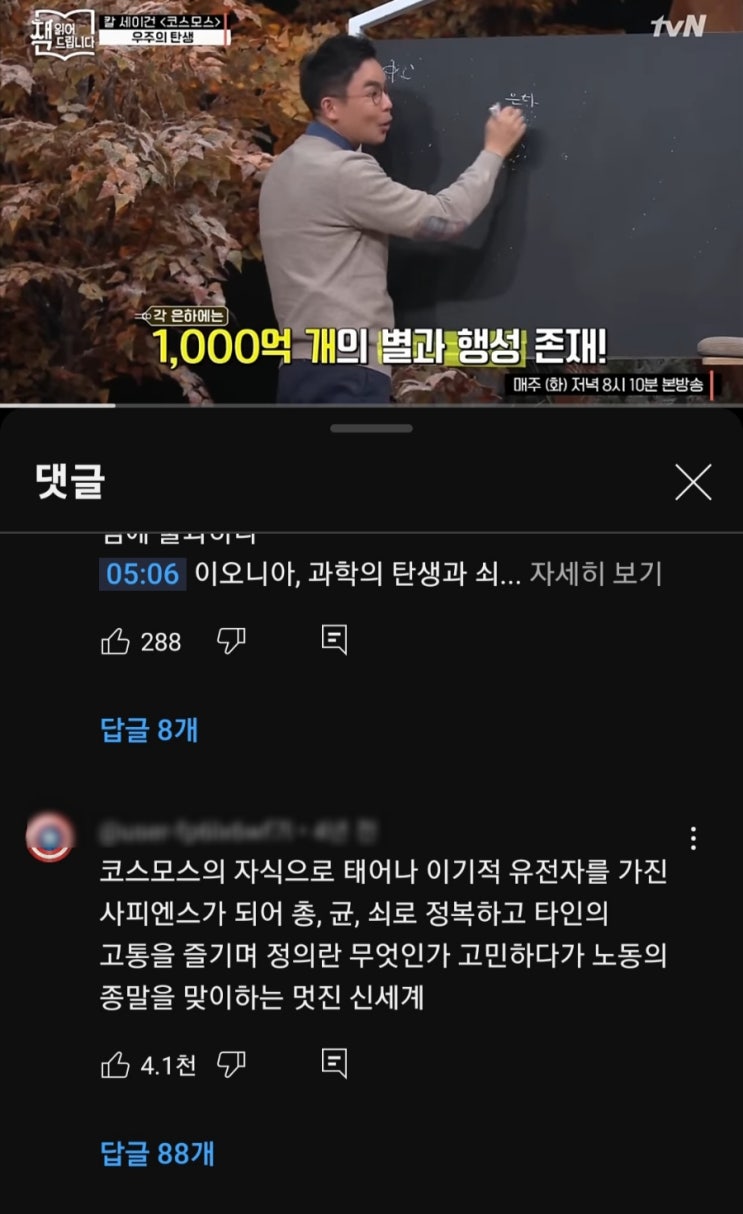Image resolution: width=743 pixels, height=1214 pixels.
Task: Reply to the 코스모스의 자식으로 comment using the reply icon
Action: (x=334, y=1063)
